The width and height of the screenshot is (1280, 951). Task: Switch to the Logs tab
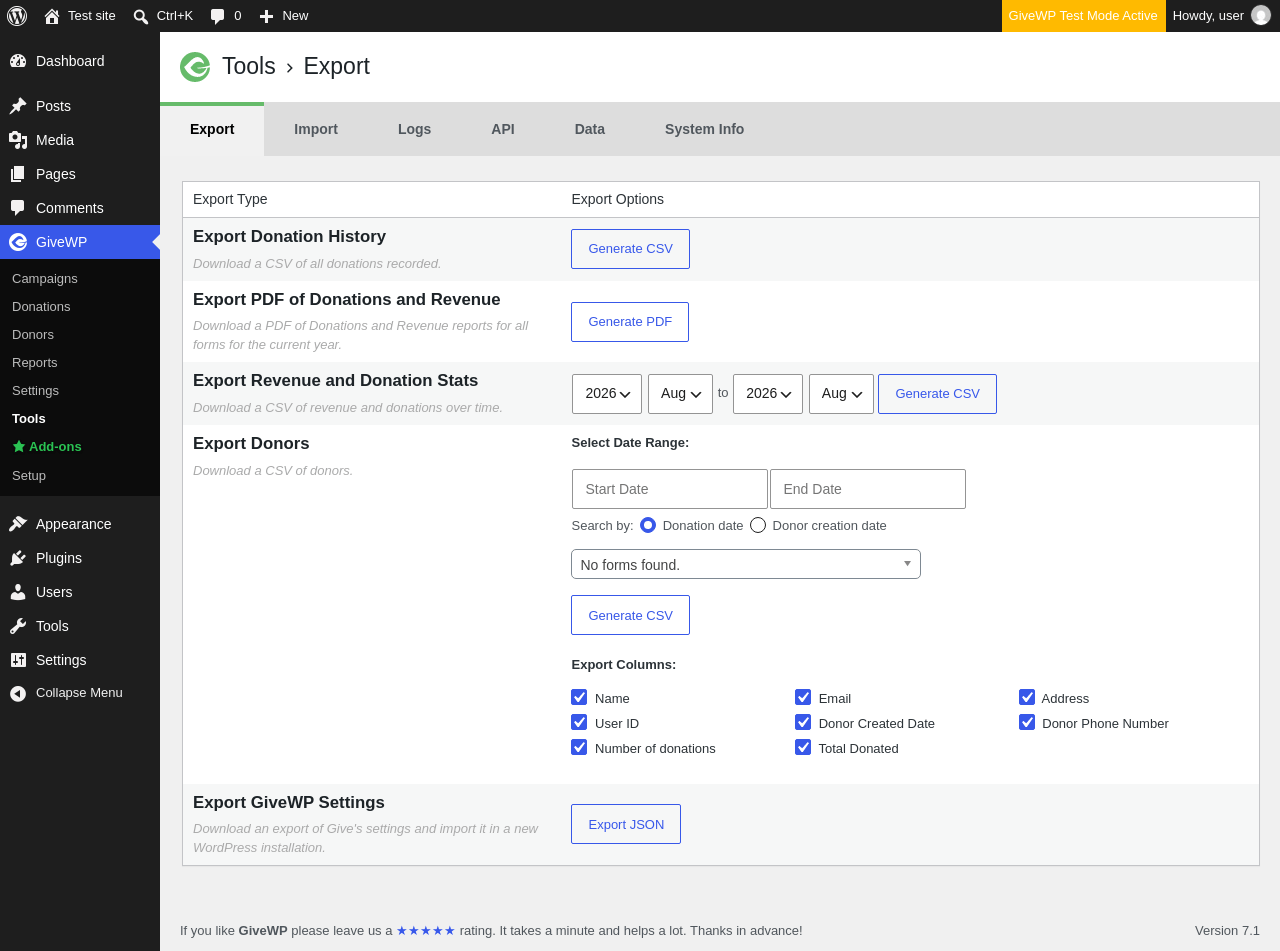tap(414, 129)
